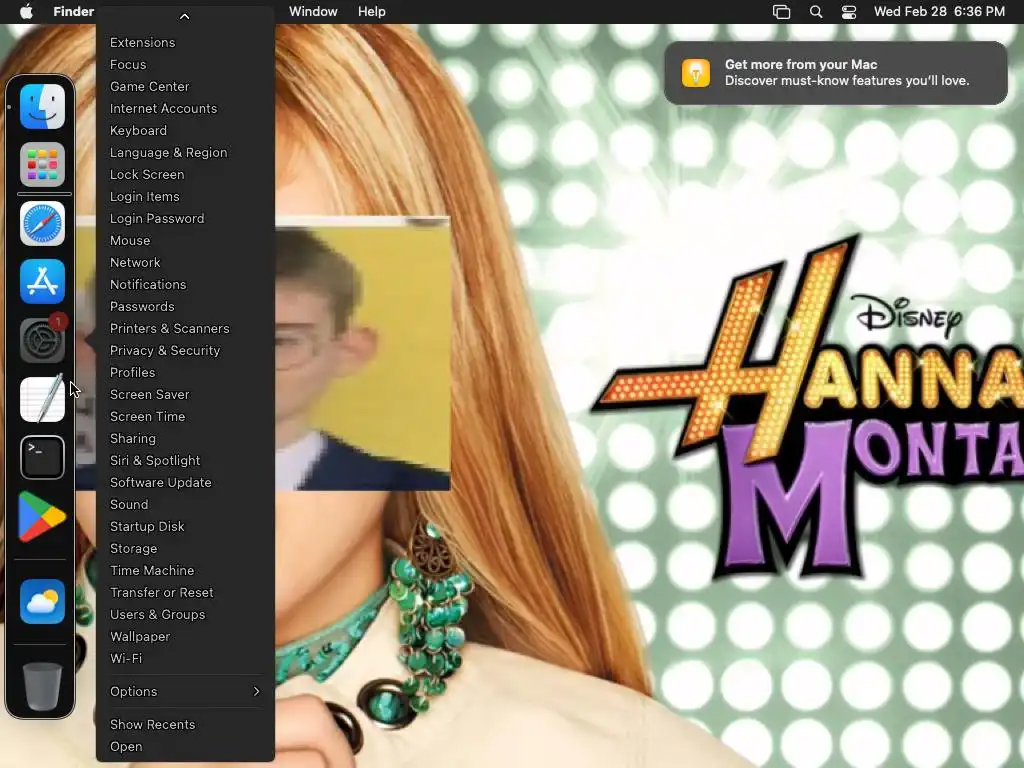Image resolution: width=1024 pixels, height=768 pixels.
Task: Open the Weather app in the Dock
Action: coord(42,601)
